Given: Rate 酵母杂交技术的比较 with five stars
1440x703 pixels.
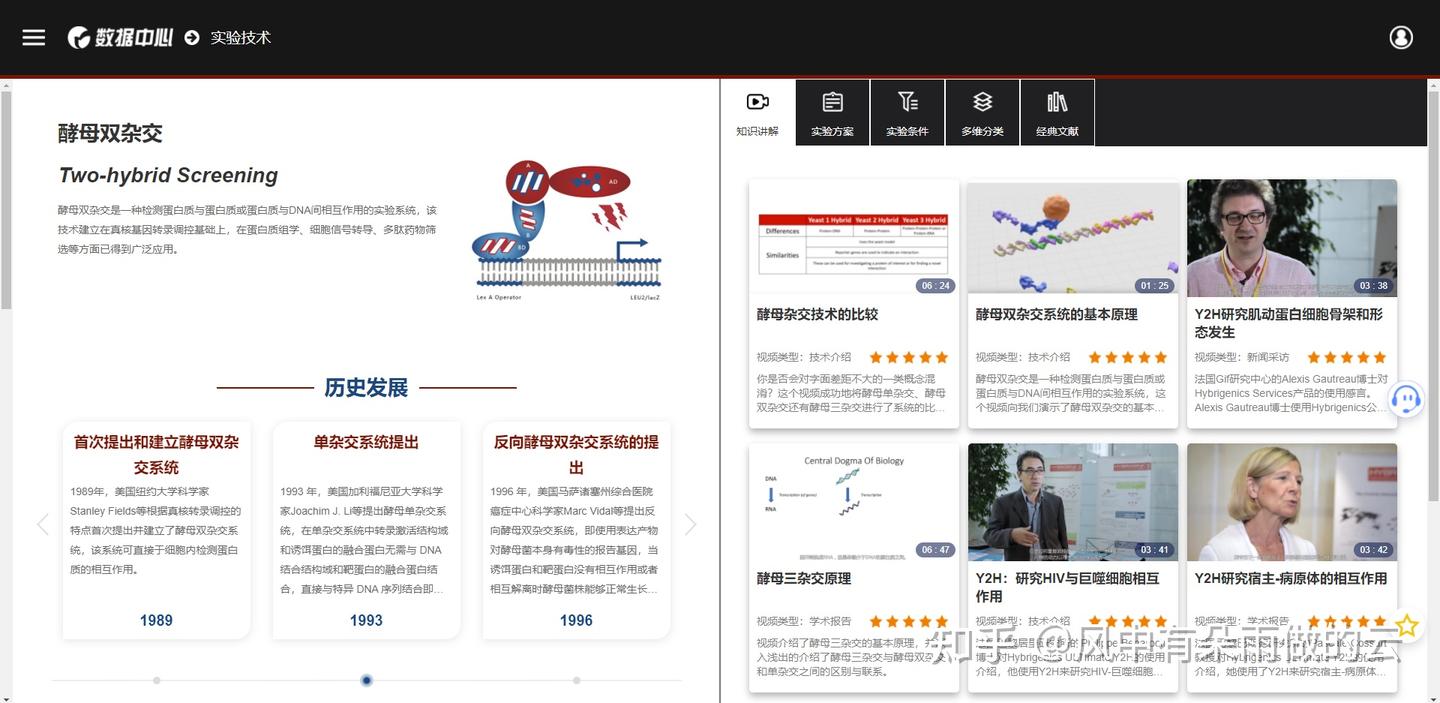Looking at the screenshot, I should [940, 356].
